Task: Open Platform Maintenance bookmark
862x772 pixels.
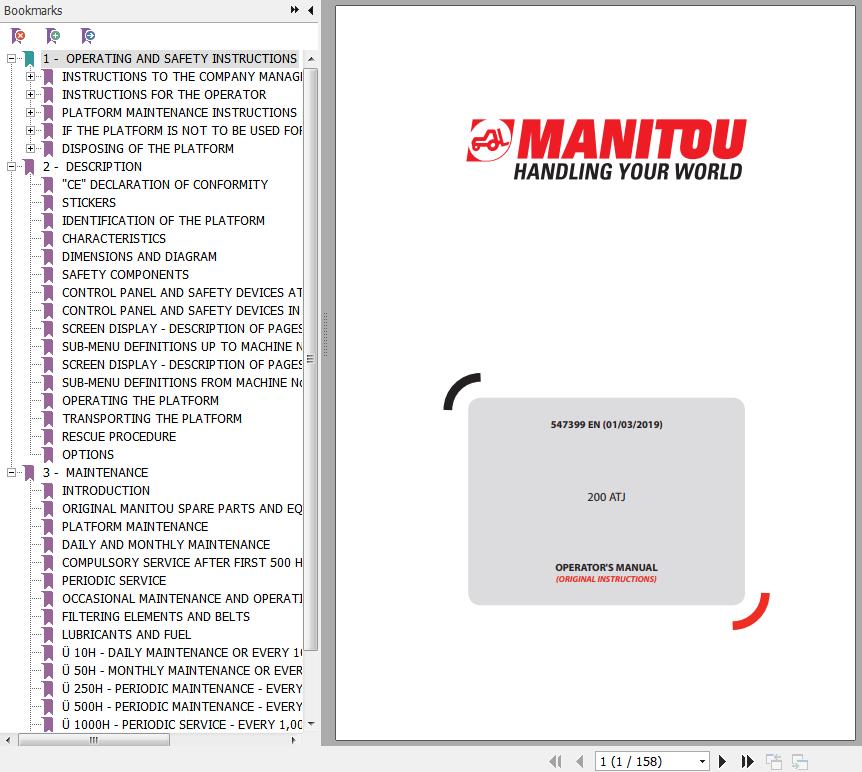Action: 135,527
